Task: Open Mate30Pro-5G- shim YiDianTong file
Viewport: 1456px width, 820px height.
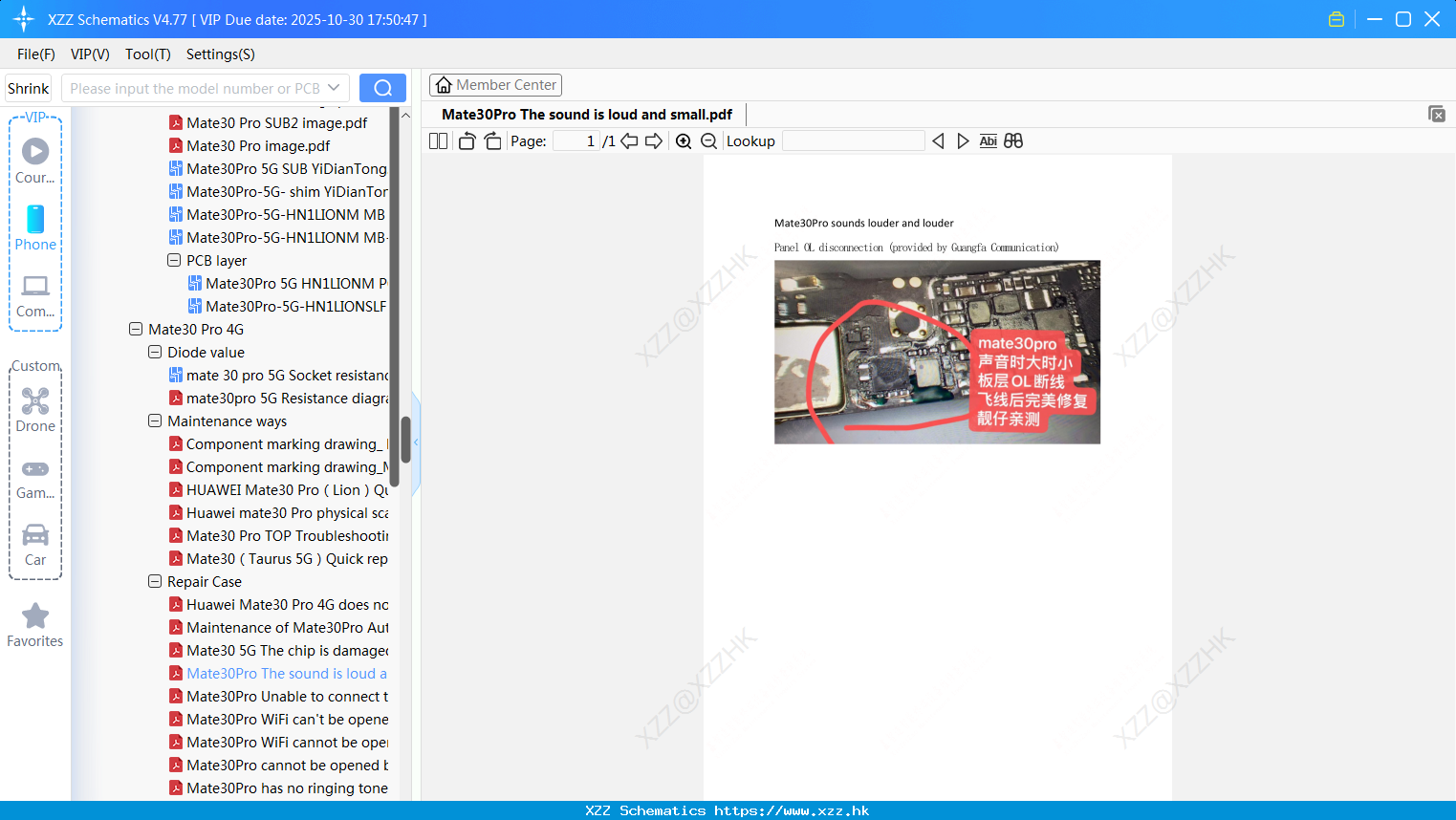Action: (x=278, y=192)
